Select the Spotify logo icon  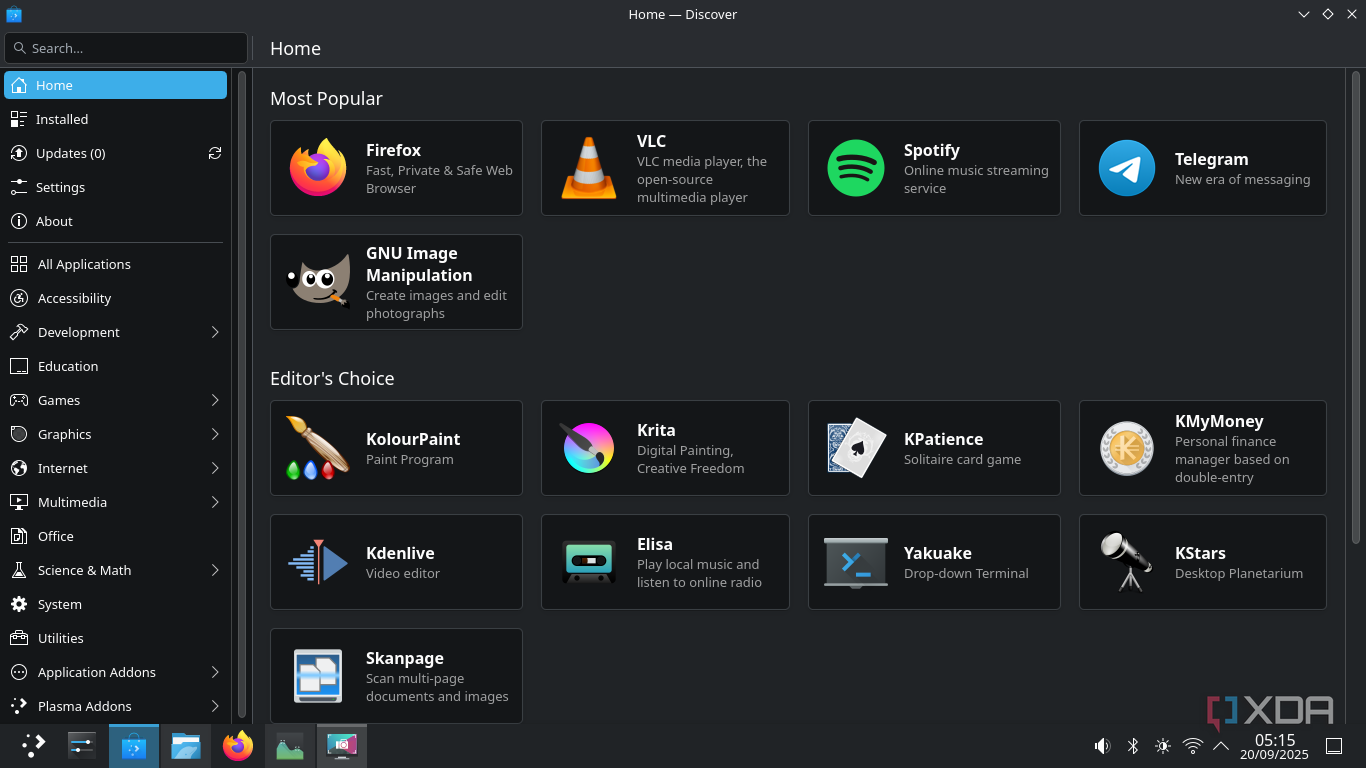[856, 168]
